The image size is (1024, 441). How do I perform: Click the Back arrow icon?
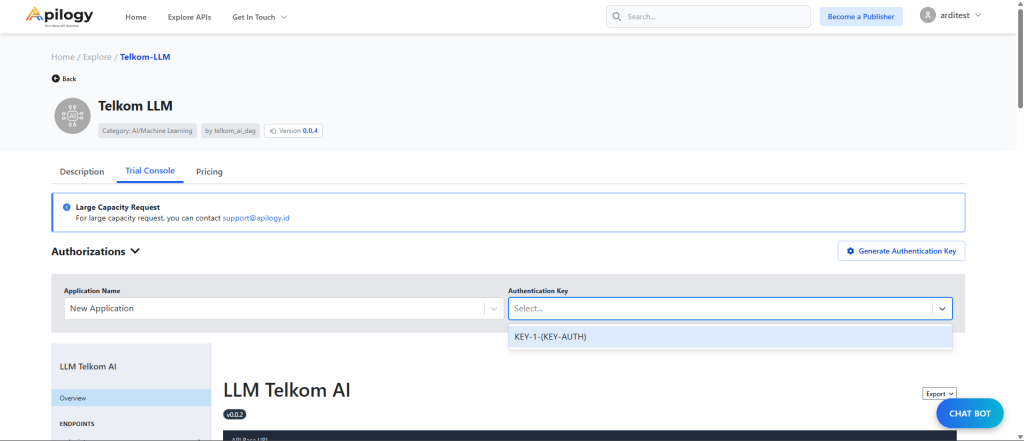[56, 78]
